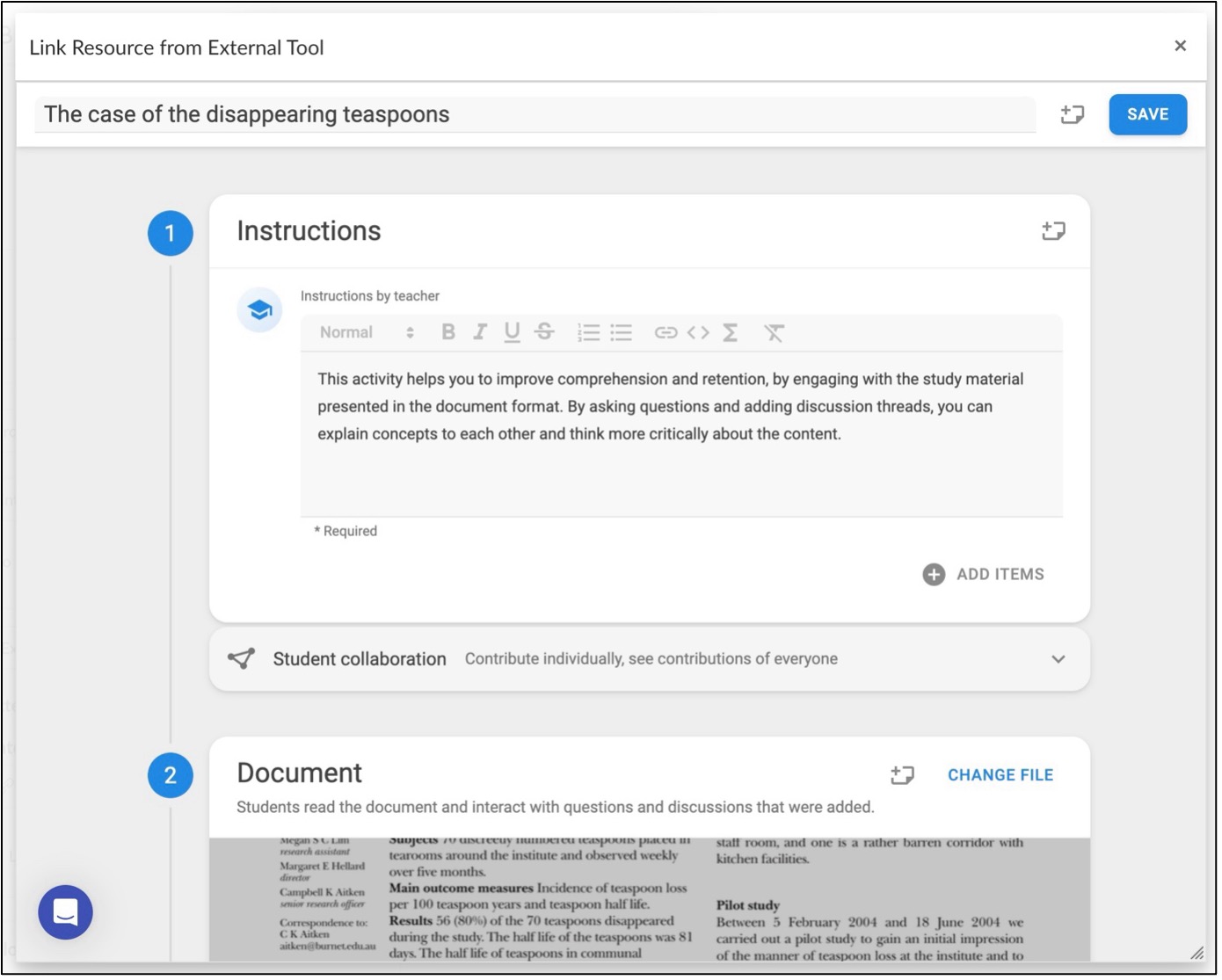The width and height of the screenshot is (1222, 980).
Task: Click the 'Instructions' section heading
Action: tap(309, 230)
